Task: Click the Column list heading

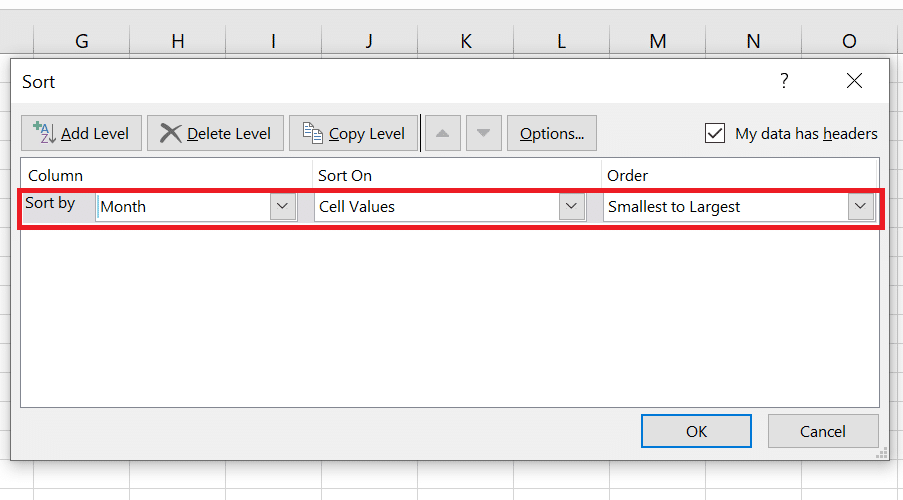Action: coord(55,175)
